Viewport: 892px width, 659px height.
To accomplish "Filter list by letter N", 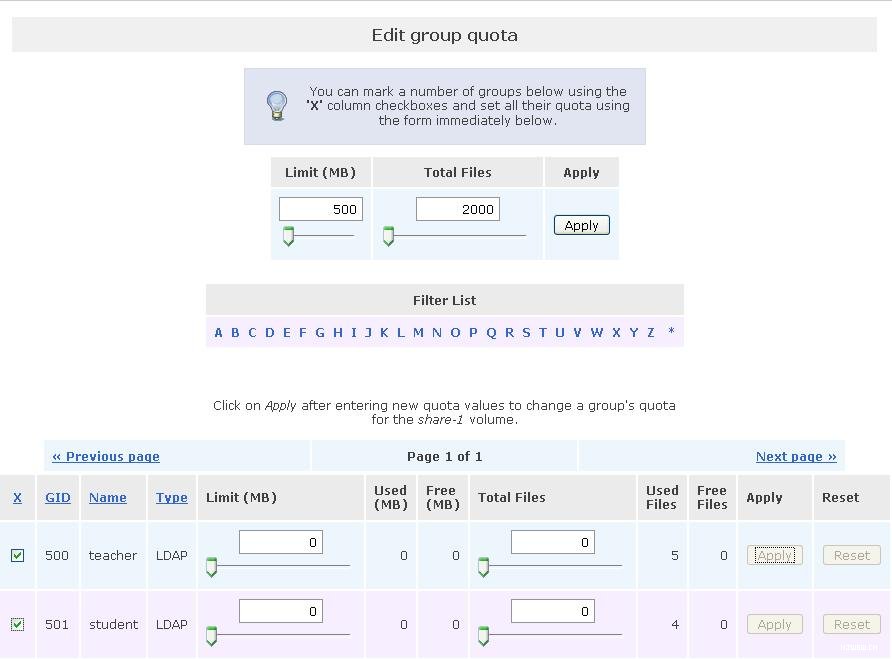I will pos(437,332).
